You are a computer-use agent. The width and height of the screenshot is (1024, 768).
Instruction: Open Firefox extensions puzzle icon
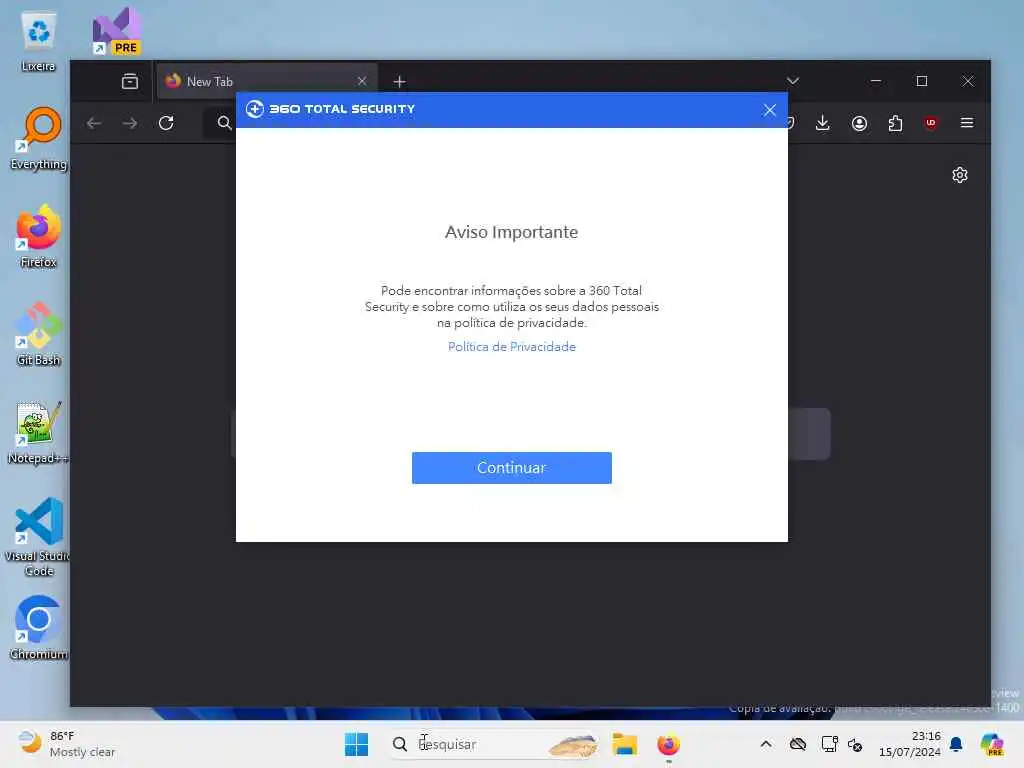click(895, 123)
